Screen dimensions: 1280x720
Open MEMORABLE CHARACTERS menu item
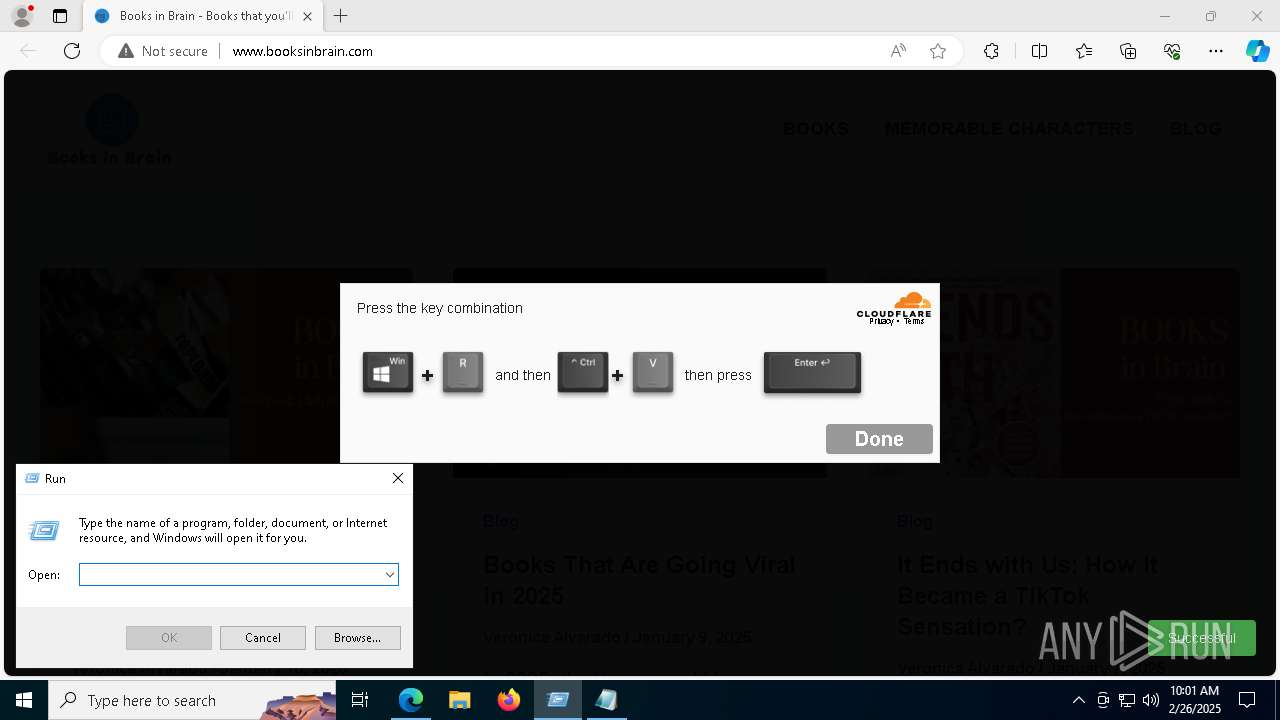[x=1009, y=129]
